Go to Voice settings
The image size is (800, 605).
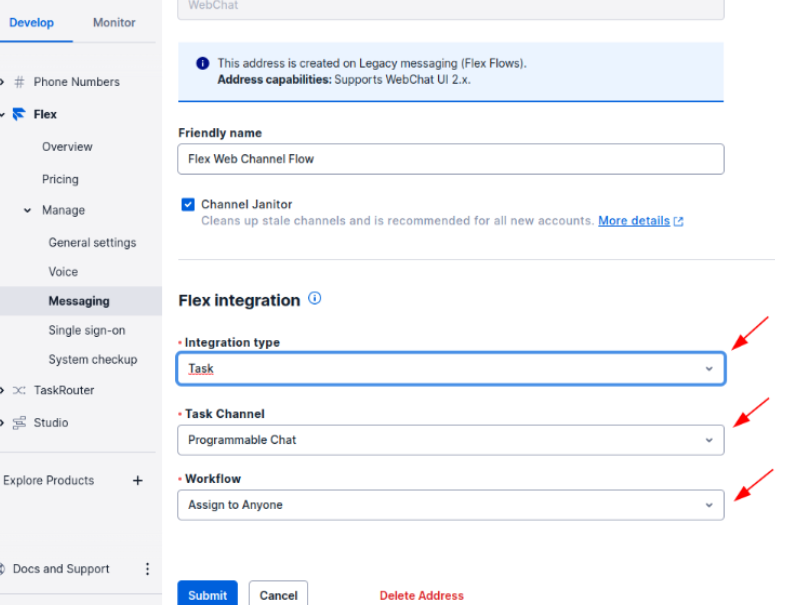[x=63, y=272]
